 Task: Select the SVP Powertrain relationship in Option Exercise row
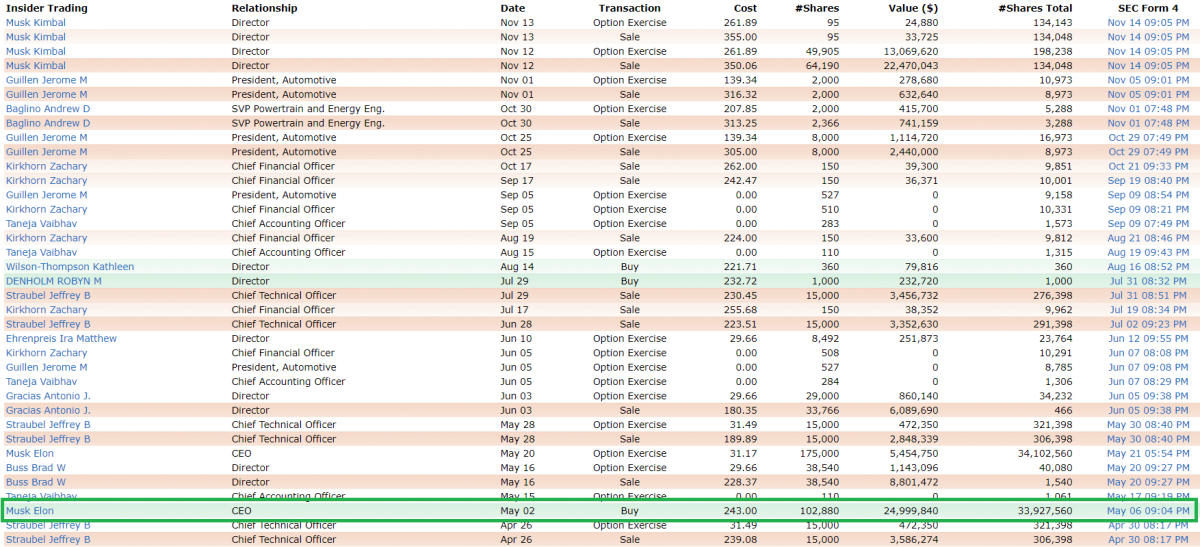pyautogui.click(x=308, y=108)
